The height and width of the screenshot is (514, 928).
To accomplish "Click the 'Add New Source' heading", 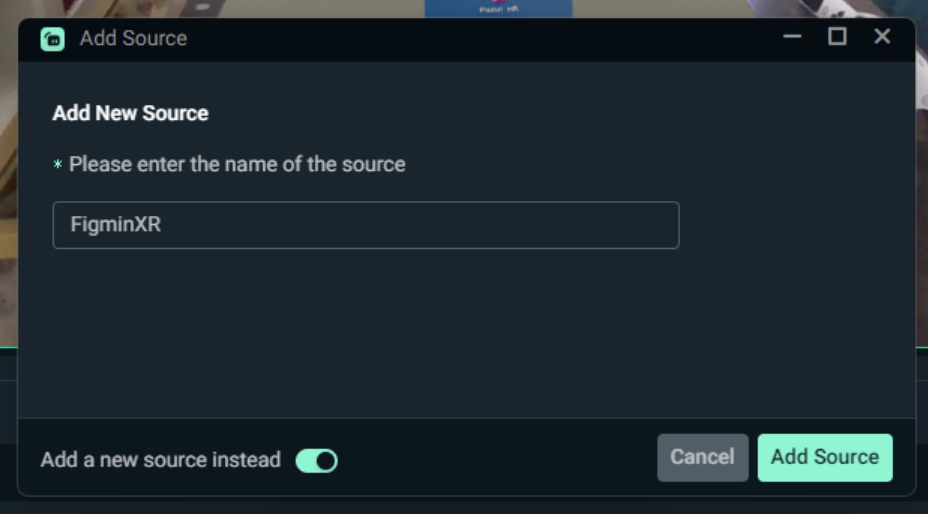I will (130, 113).
